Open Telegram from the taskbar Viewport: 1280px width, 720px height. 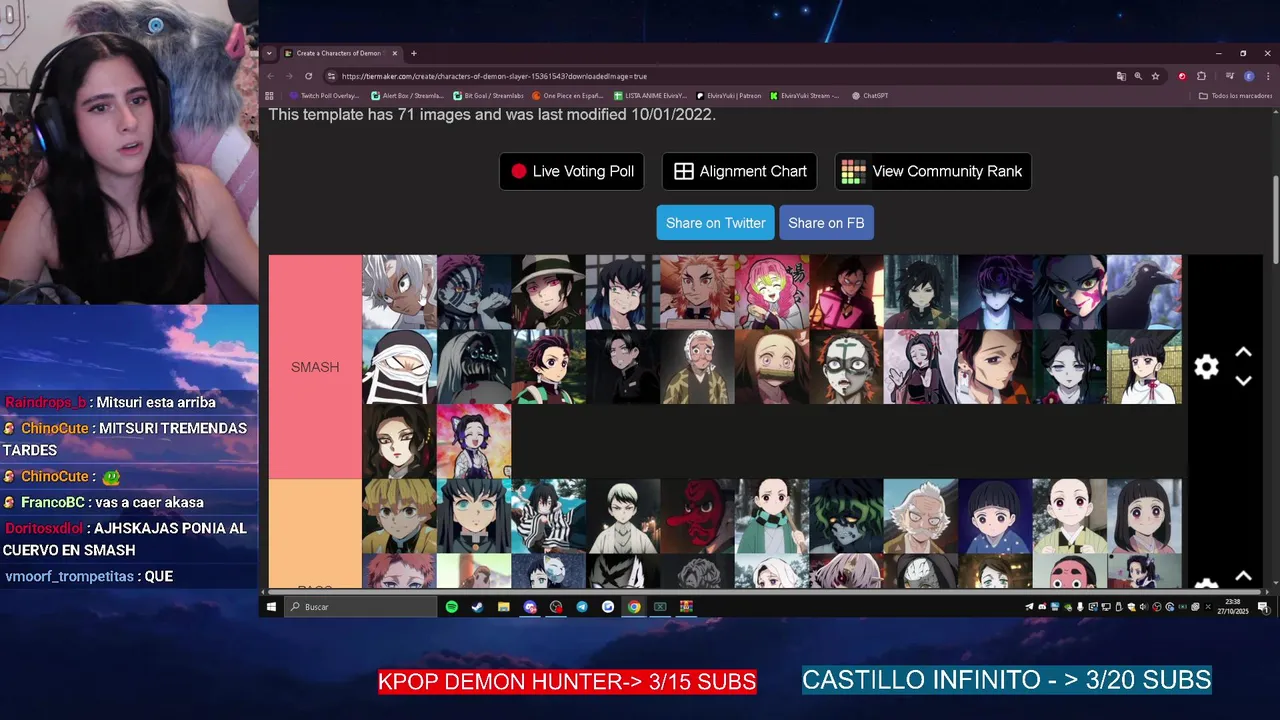point(582,607)
